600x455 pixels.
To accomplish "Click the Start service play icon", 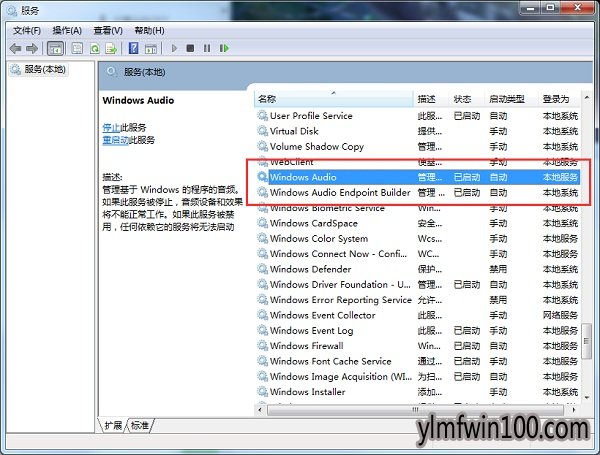I will (174, 48).
